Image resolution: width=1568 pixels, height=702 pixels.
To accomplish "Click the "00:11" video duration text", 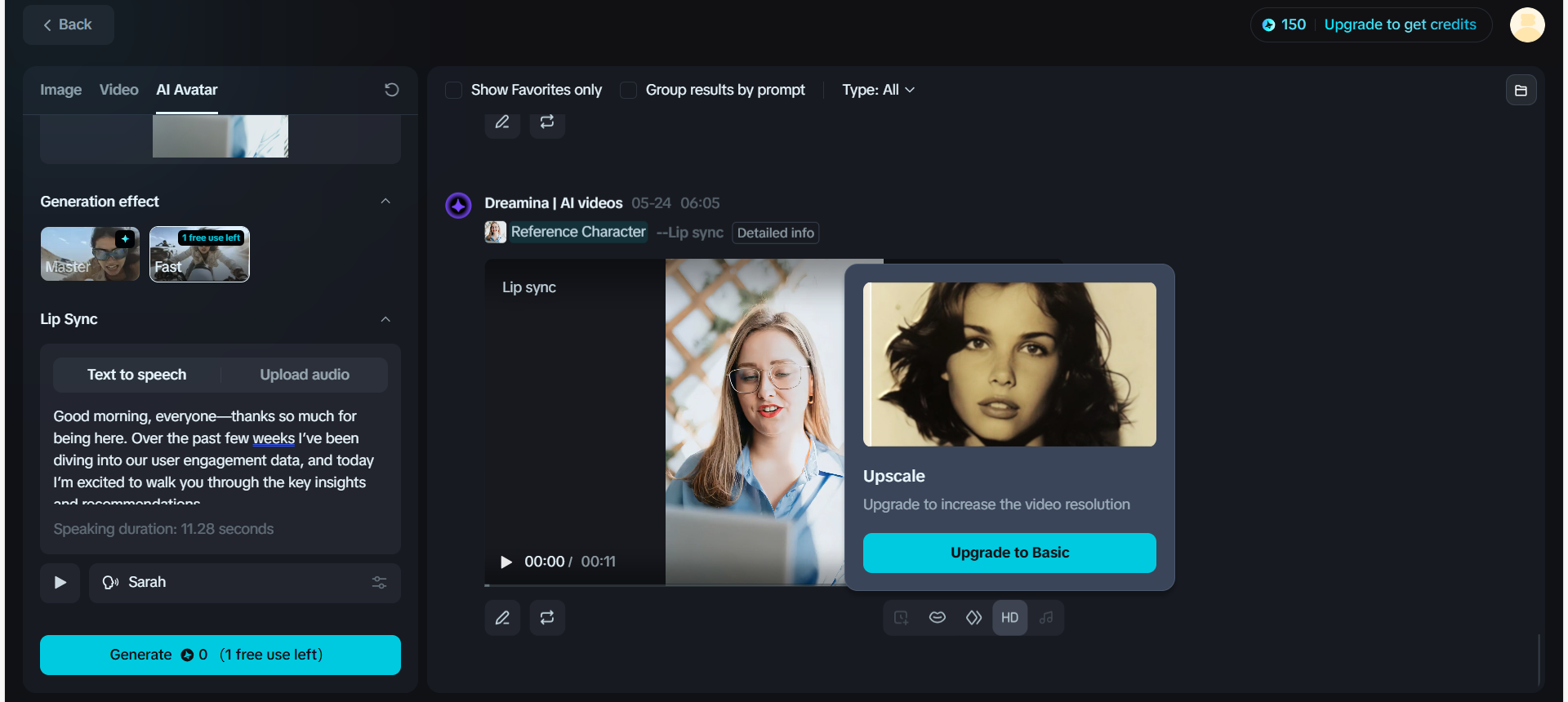I will point(599,562).
